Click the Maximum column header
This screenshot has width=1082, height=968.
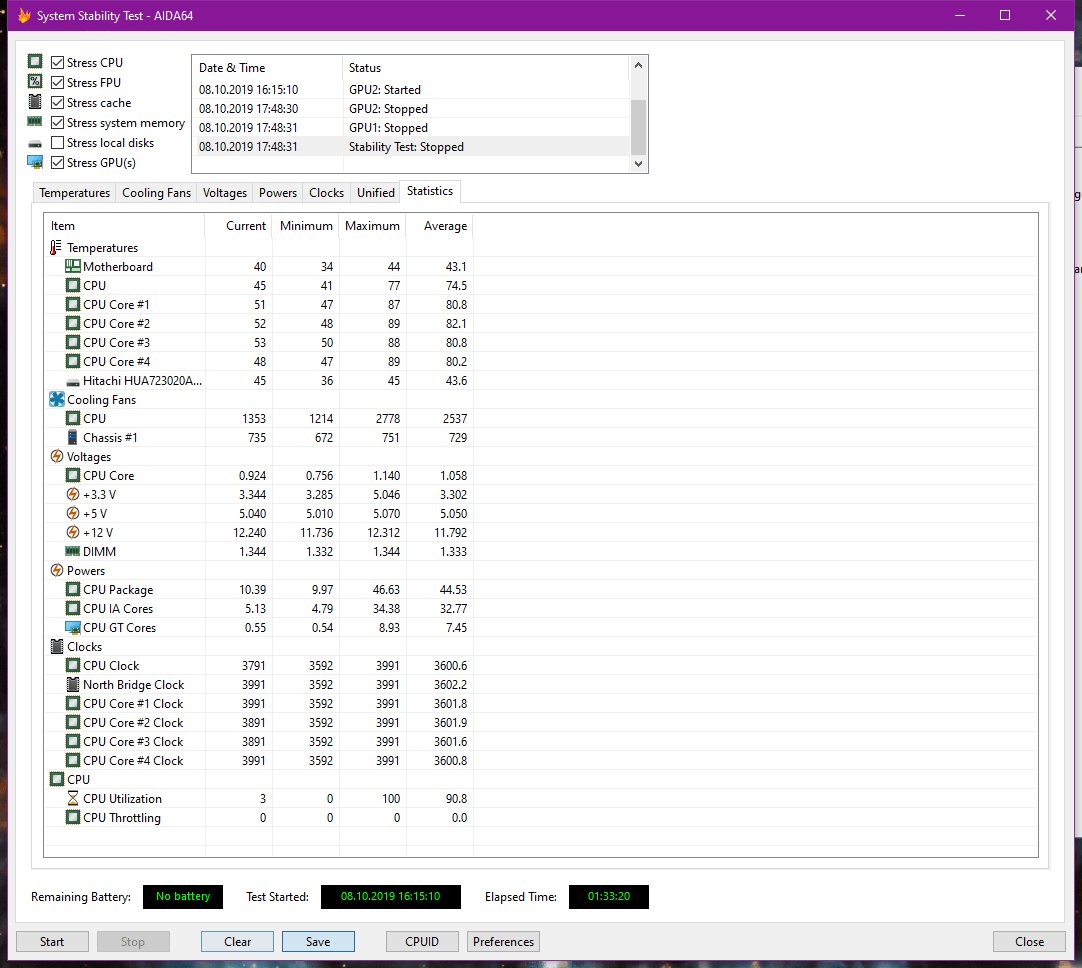[x=373, y=226]
